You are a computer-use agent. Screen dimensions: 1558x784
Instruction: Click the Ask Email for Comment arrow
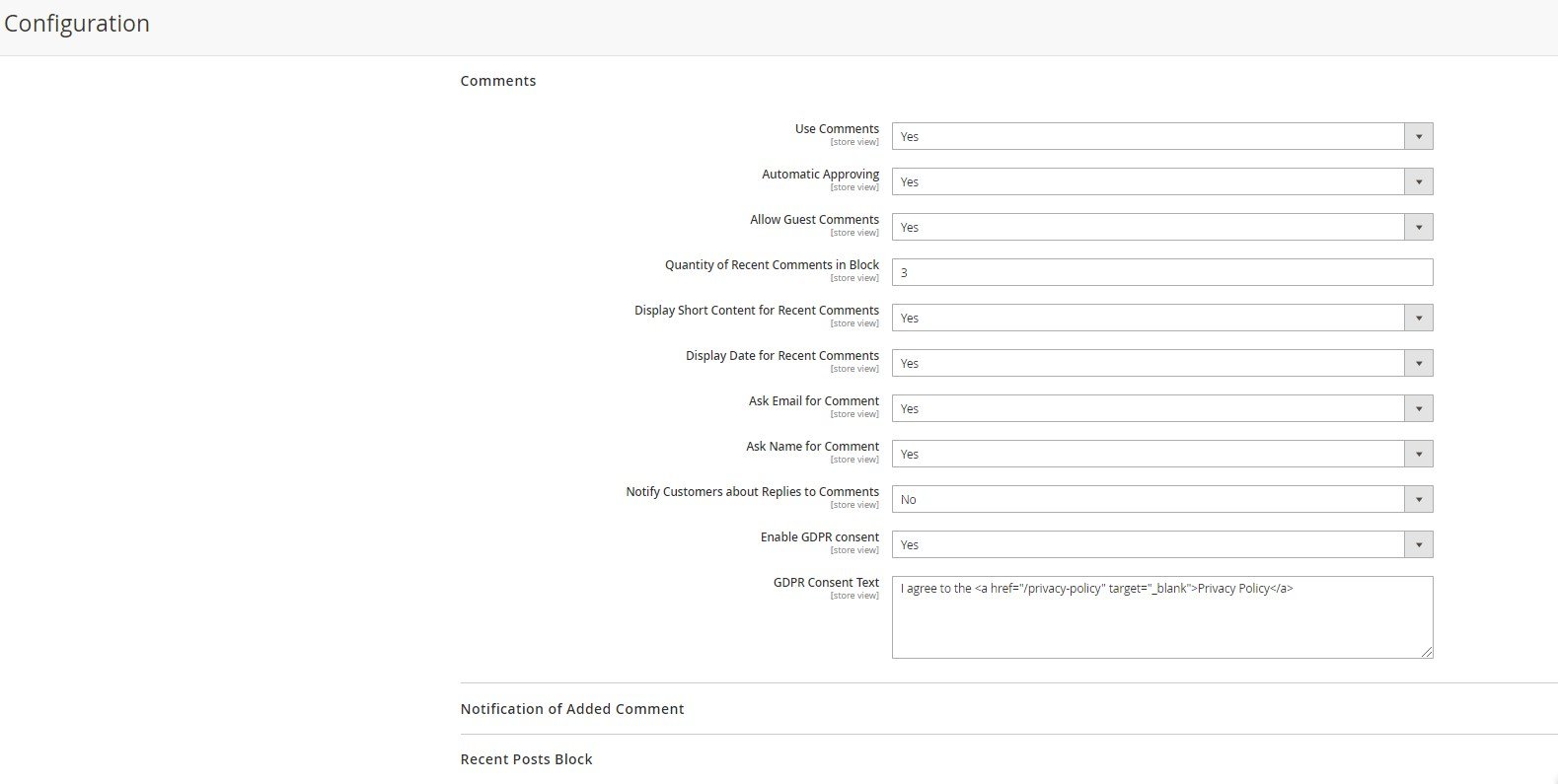[x=1418, y=408]
